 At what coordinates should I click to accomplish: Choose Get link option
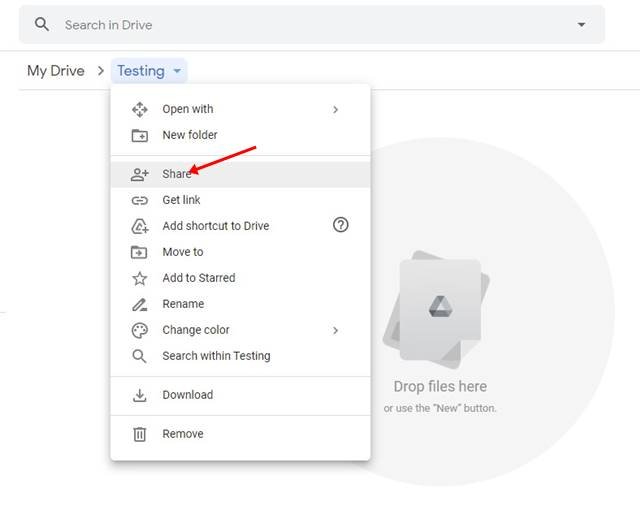[x=240, y=200]
